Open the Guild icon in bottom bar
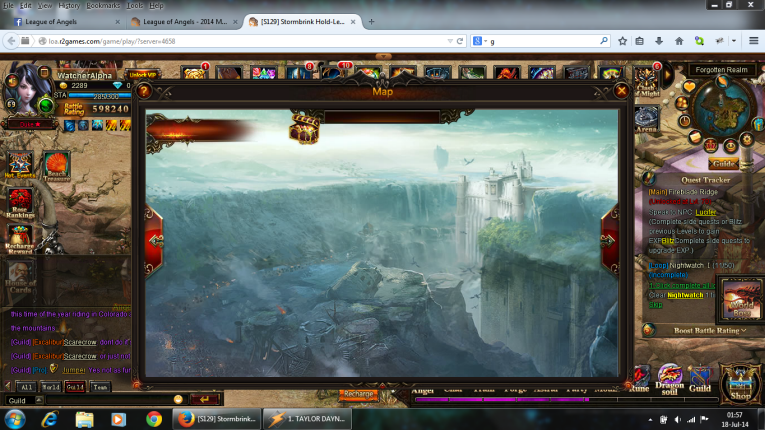 (x=700, y=381)
